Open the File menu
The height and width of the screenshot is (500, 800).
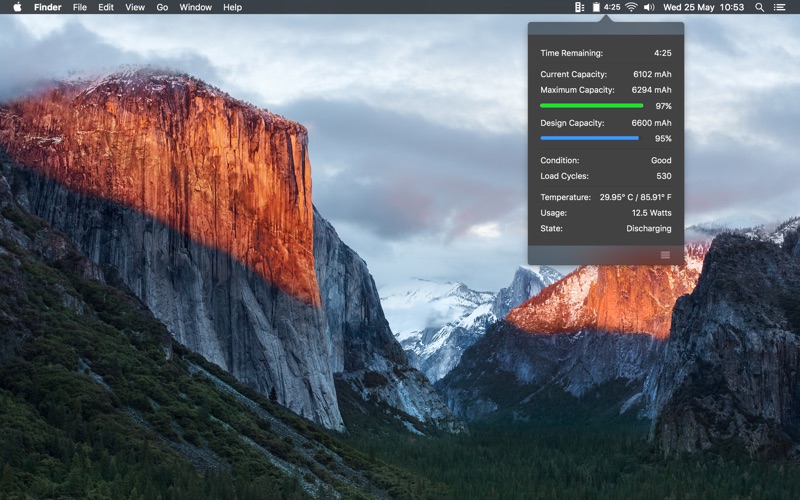point(80,7)
